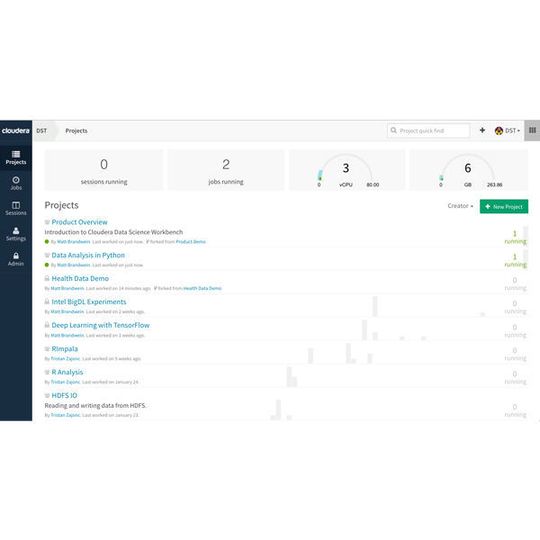
Task: Open the HDFS IO project
Action: tap(64, 395)
